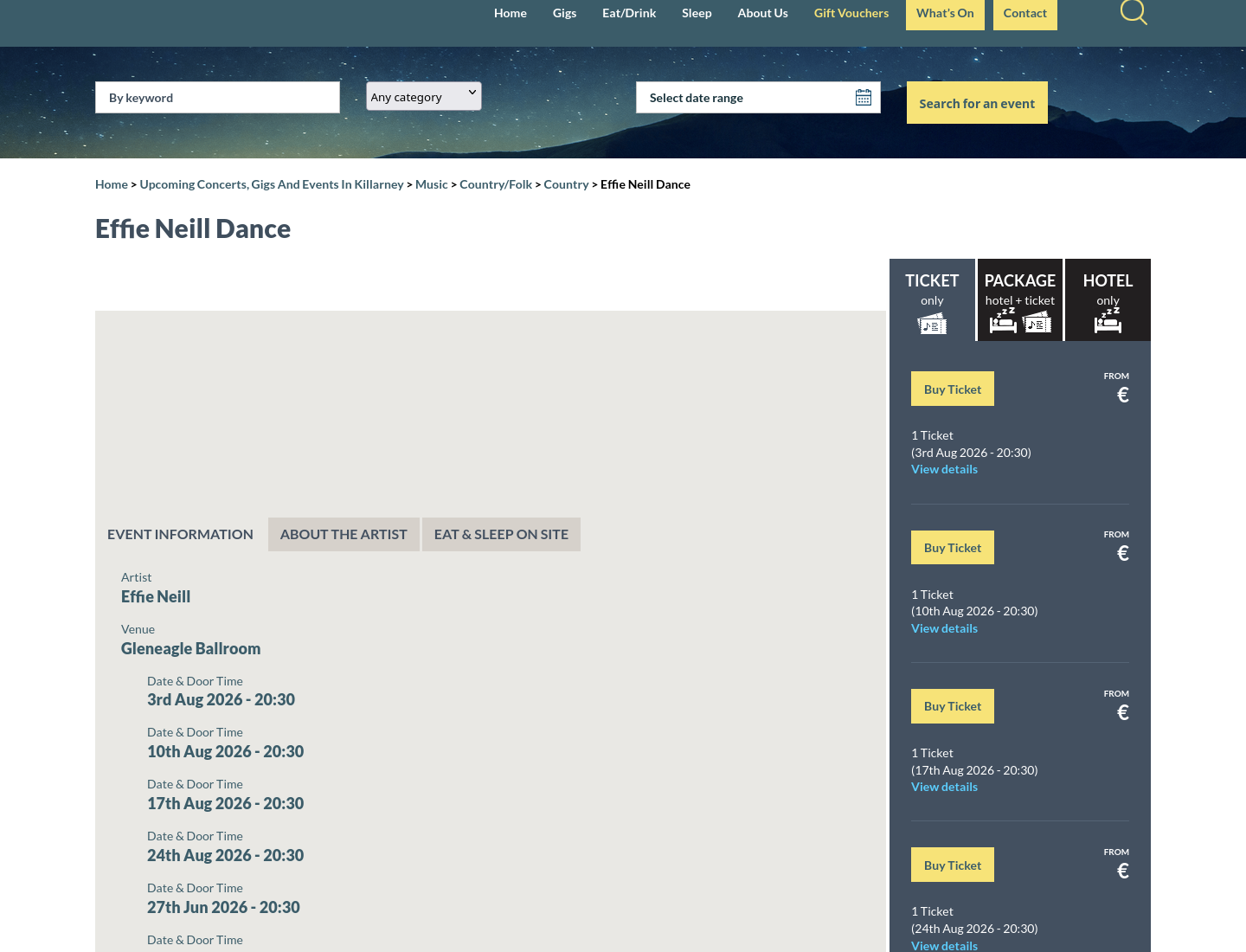Buy Ticket for 3rd Aug 2026
This screenshot has width=1246, height=952.
click(x=953, y=389)
